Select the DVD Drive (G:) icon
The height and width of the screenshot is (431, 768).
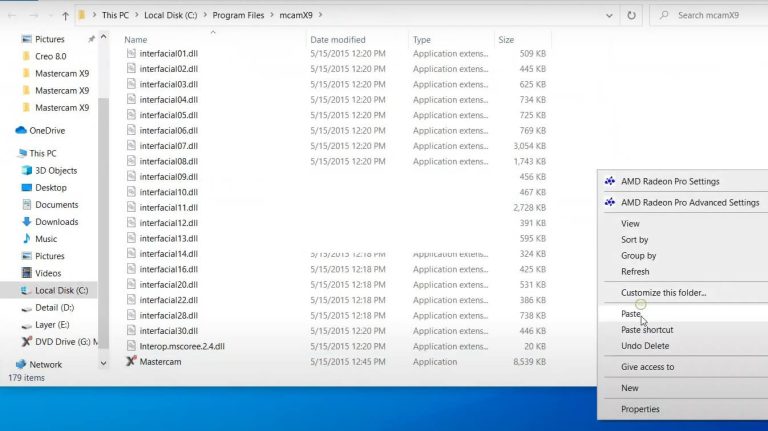coord(26,342)
